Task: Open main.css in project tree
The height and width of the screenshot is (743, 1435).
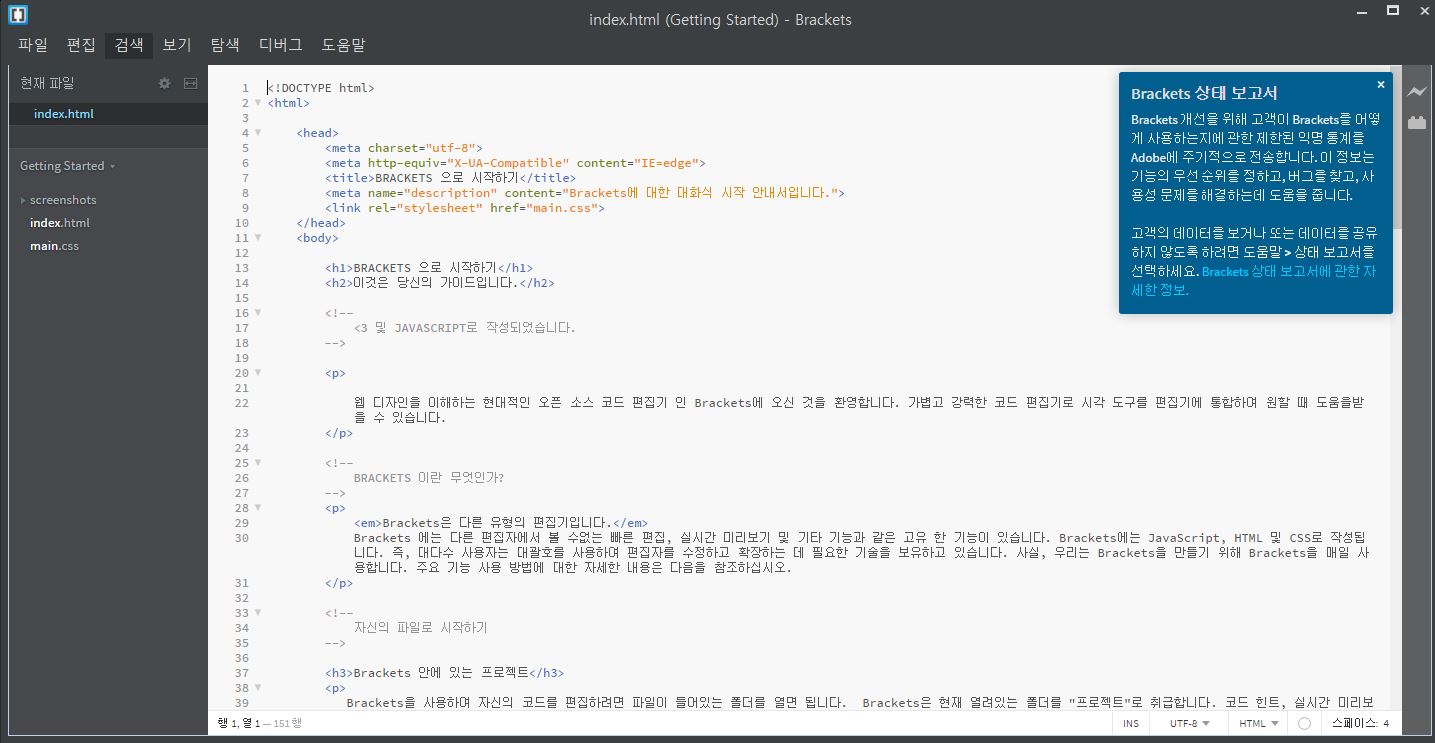Action: pyautogui.click(x=54, y=246)
